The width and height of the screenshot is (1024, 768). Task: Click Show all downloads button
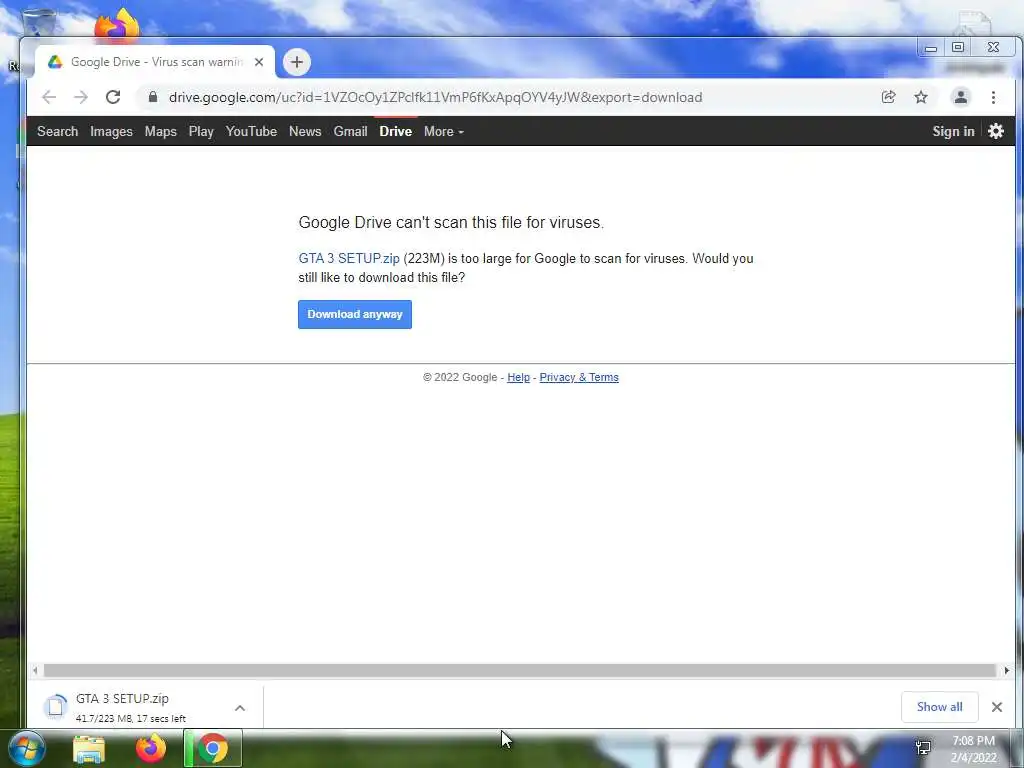939,707
